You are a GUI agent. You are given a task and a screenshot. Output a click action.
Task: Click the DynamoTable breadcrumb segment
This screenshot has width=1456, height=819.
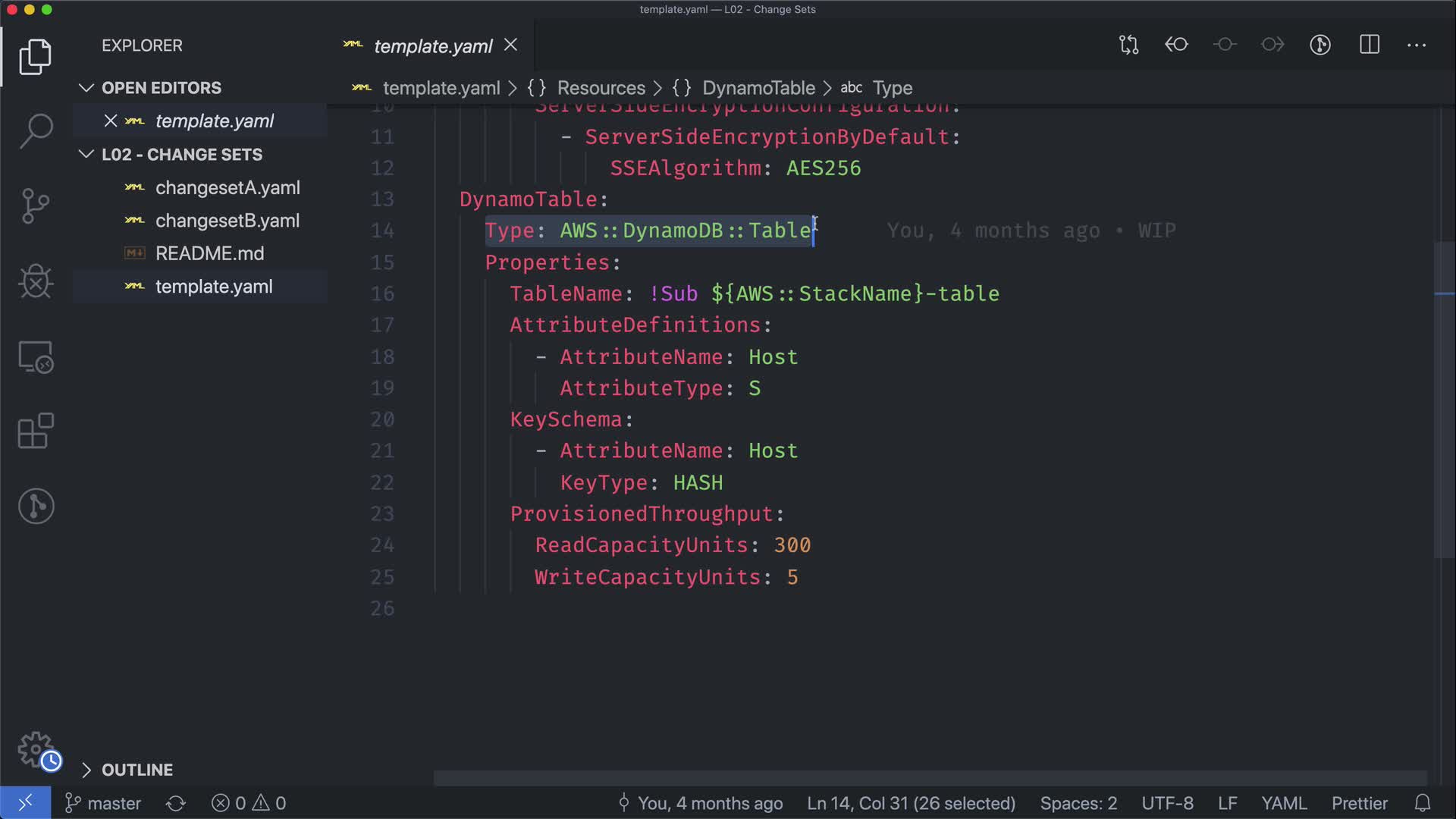pos(758,88)
